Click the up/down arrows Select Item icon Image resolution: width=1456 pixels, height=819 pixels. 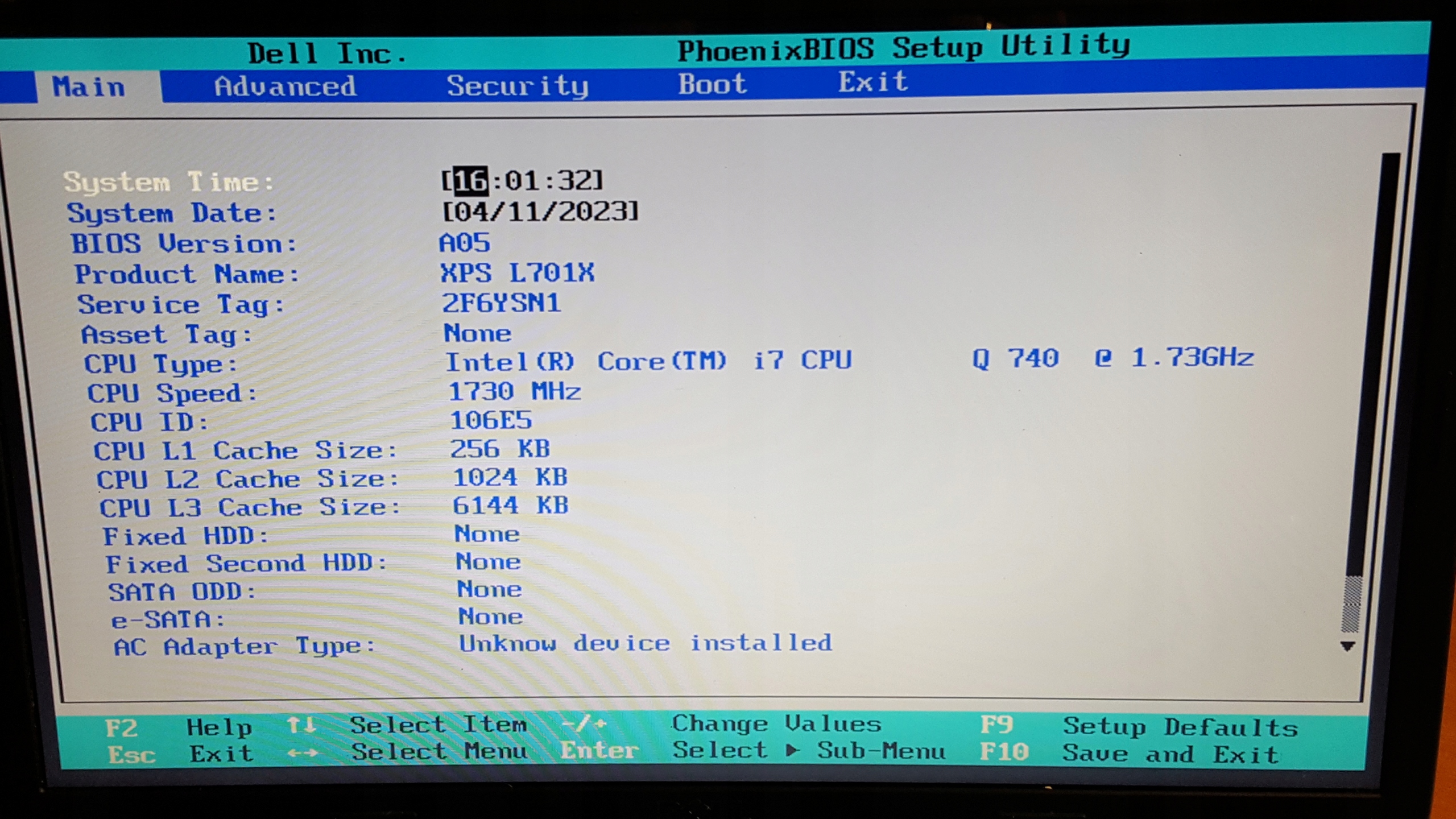pyautogui.click(x=301, y=725)
